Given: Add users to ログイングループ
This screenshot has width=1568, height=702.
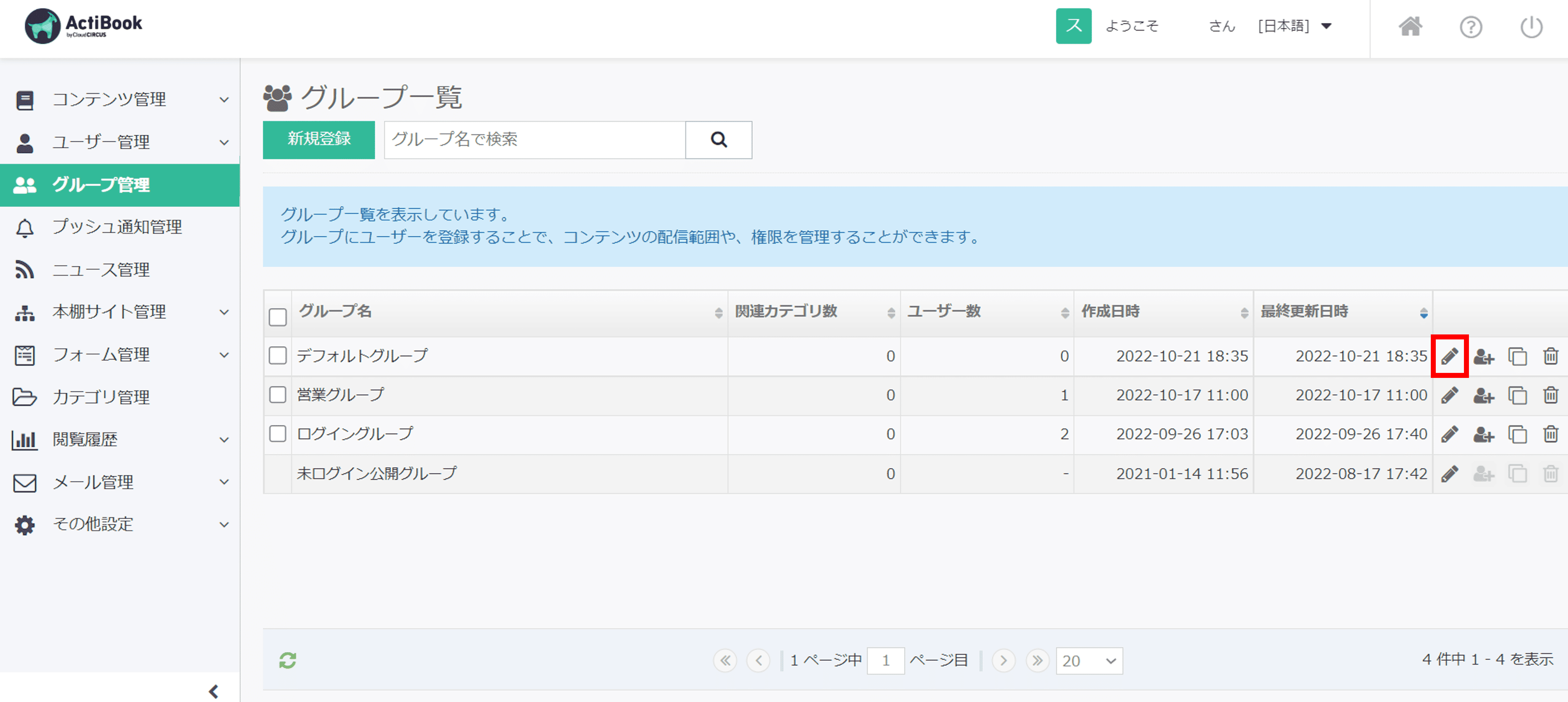Looking at the screenshot, I should pos(1484,434).
